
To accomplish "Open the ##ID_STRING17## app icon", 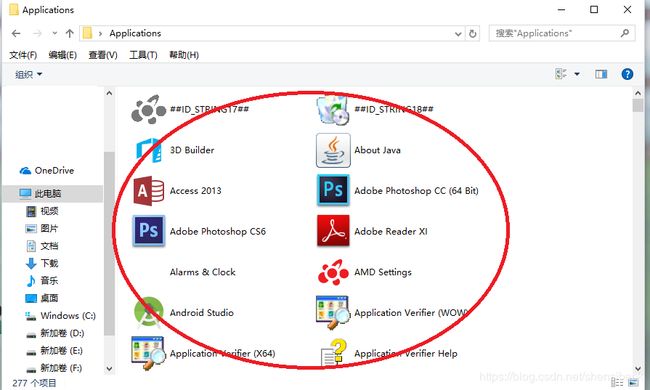I will point(148,109).
